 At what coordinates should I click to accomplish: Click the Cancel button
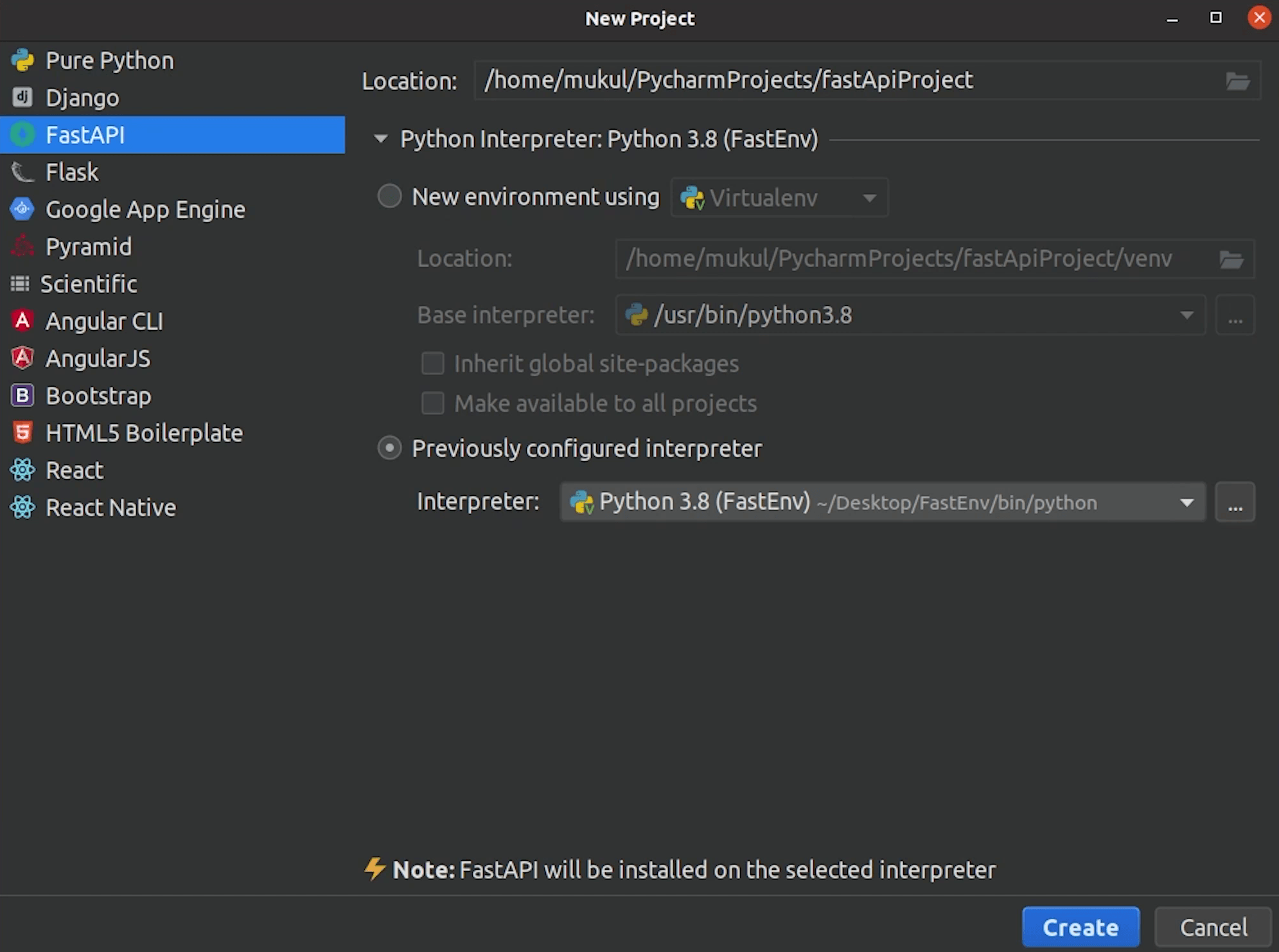pos(1213,927)
